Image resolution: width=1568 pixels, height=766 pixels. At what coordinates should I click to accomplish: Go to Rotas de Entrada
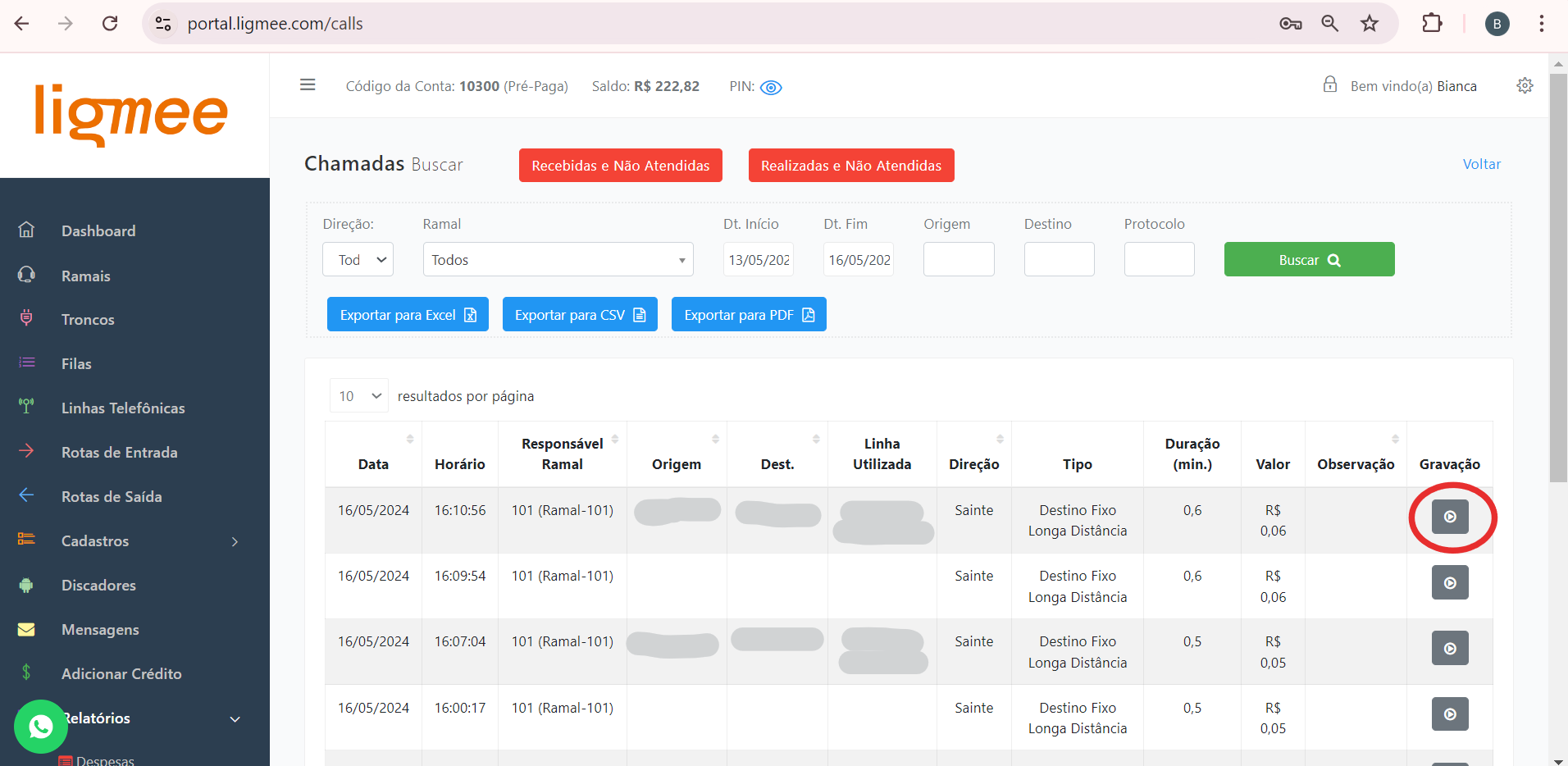tap(119, 453)
